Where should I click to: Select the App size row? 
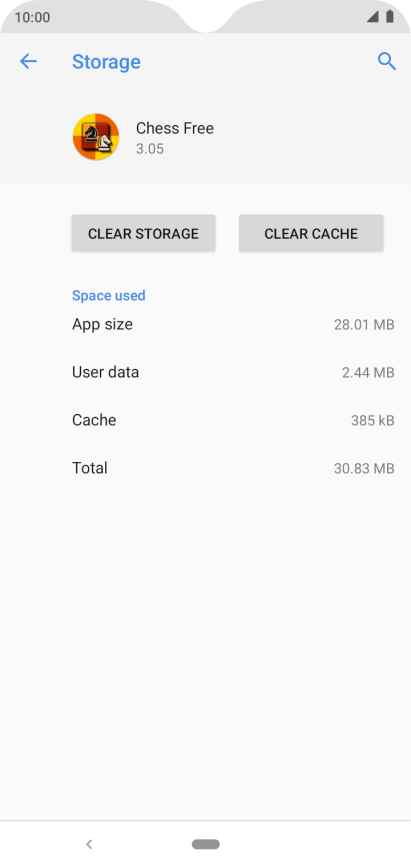(x=233, y=324)
